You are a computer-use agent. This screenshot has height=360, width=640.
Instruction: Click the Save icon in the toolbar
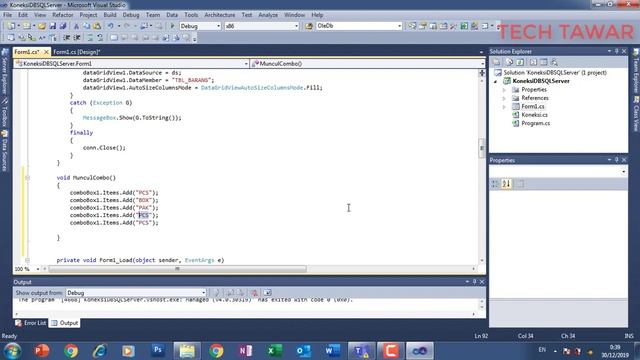point(53,26)
